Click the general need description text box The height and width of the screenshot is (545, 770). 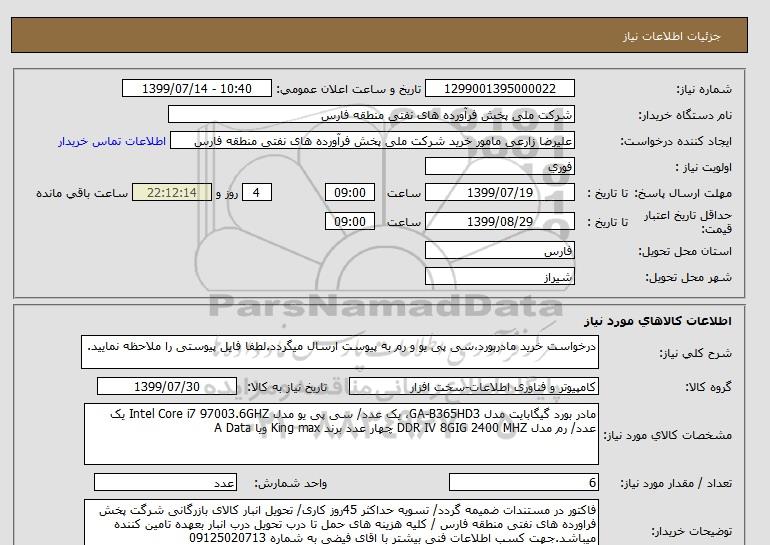(x=340, y=352)
